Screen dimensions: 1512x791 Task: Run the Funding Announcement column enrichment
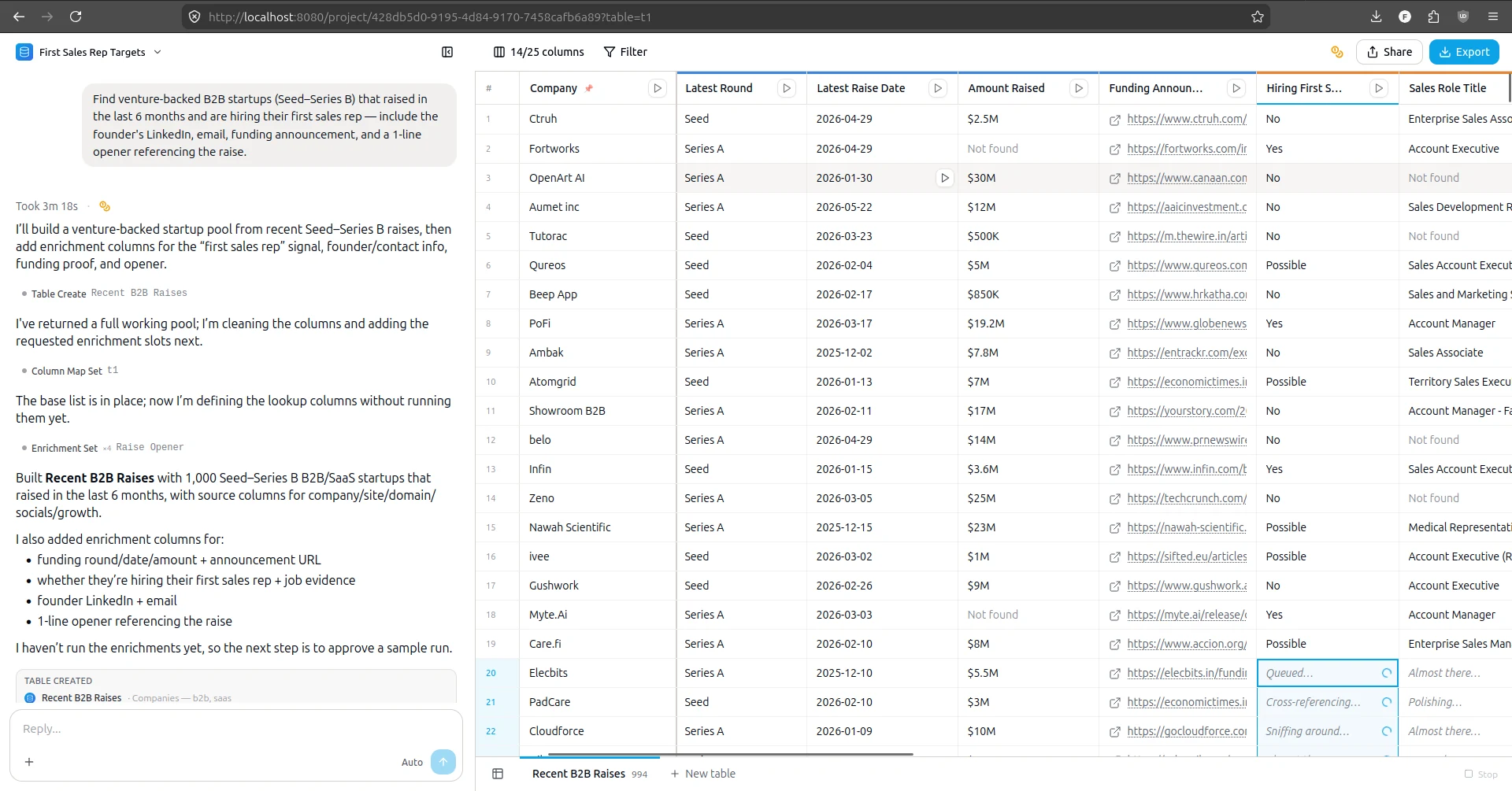click(1236, 88)
